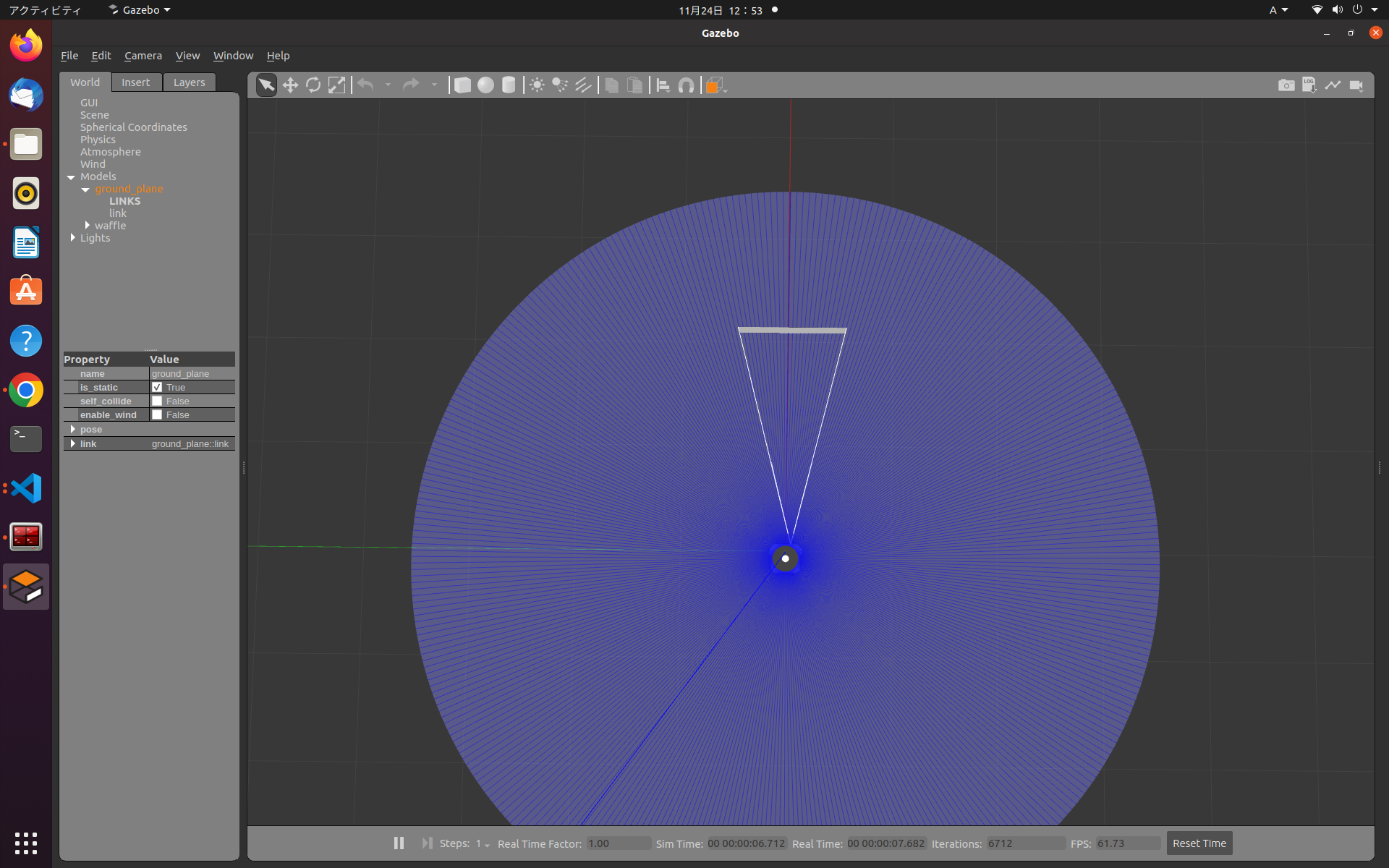Pause the simulation
This screenshot has width=1389, height=868.
pos(399,843)
